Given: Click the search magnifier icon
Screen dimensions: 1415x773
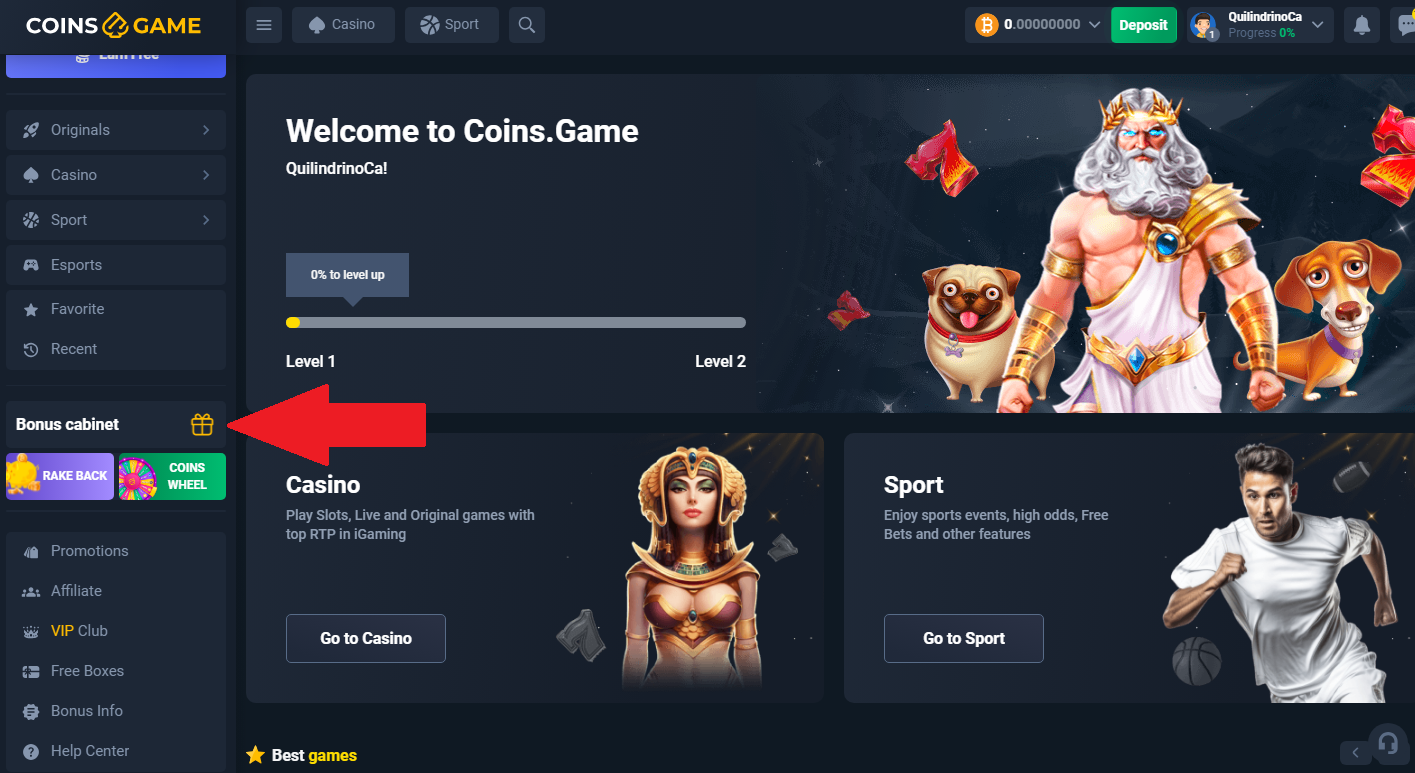Looking at the screenshot, I should point(526,25).
